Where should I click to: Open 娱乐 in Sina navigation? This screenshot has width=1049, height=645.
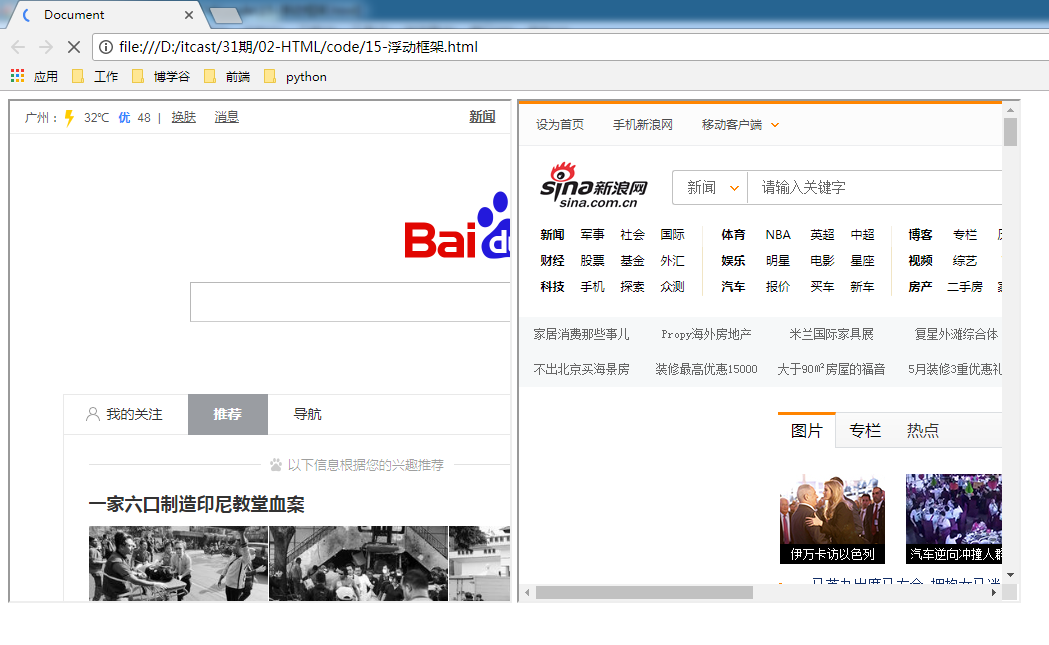[x=733, y=260]
